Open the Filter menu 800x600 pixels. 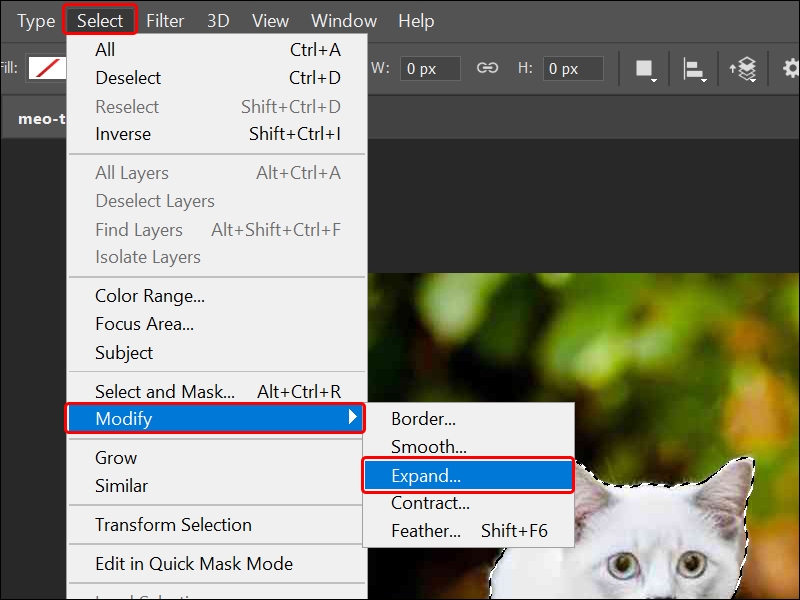pyautogui.click(x=165, y=20)
